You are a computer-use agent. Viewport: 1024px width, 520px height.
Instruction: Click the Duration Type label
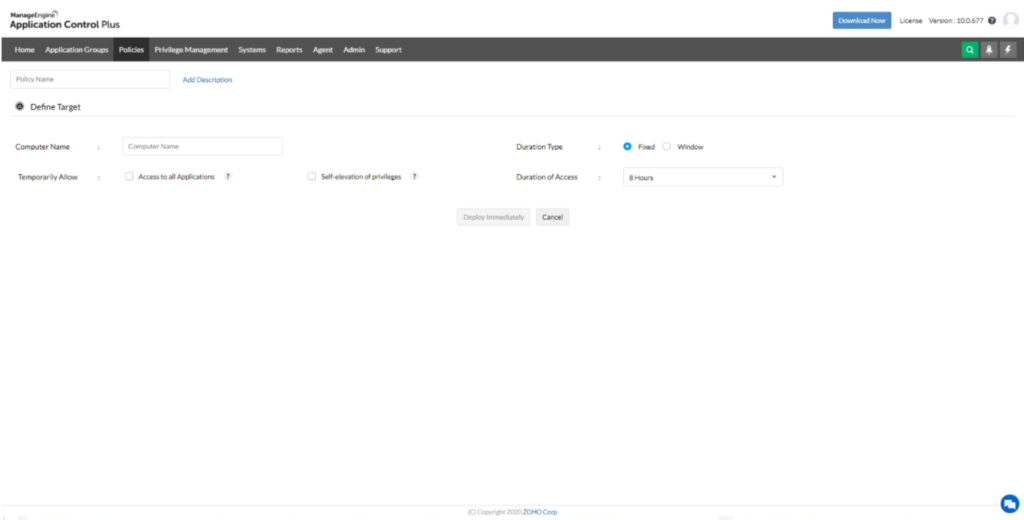click(x=539, y=147)
